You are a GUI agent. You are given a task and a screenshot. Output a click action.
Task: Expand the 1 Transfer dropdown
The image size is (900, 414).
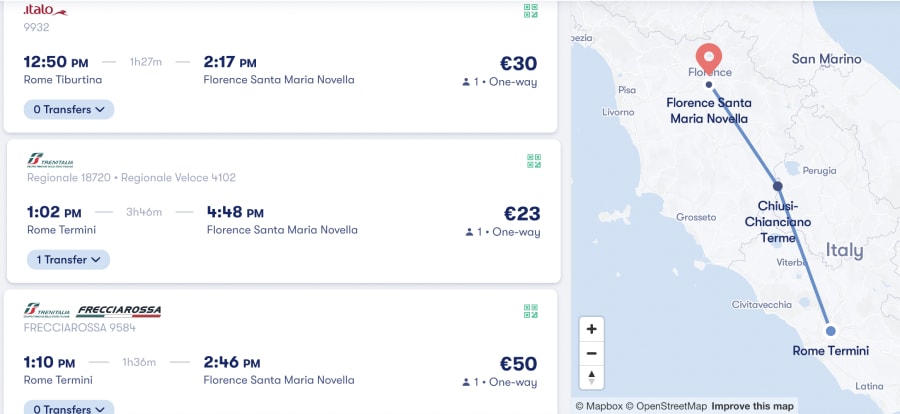point(68,260)
